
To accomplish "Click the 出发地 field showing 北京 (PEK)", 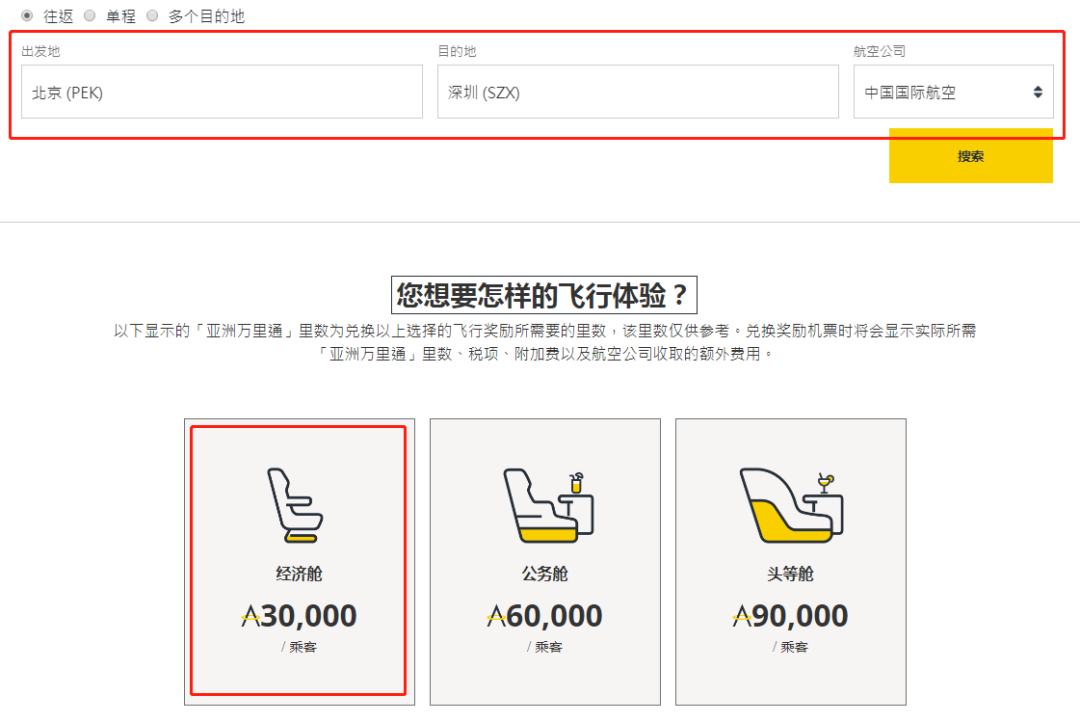I will 222,92.
